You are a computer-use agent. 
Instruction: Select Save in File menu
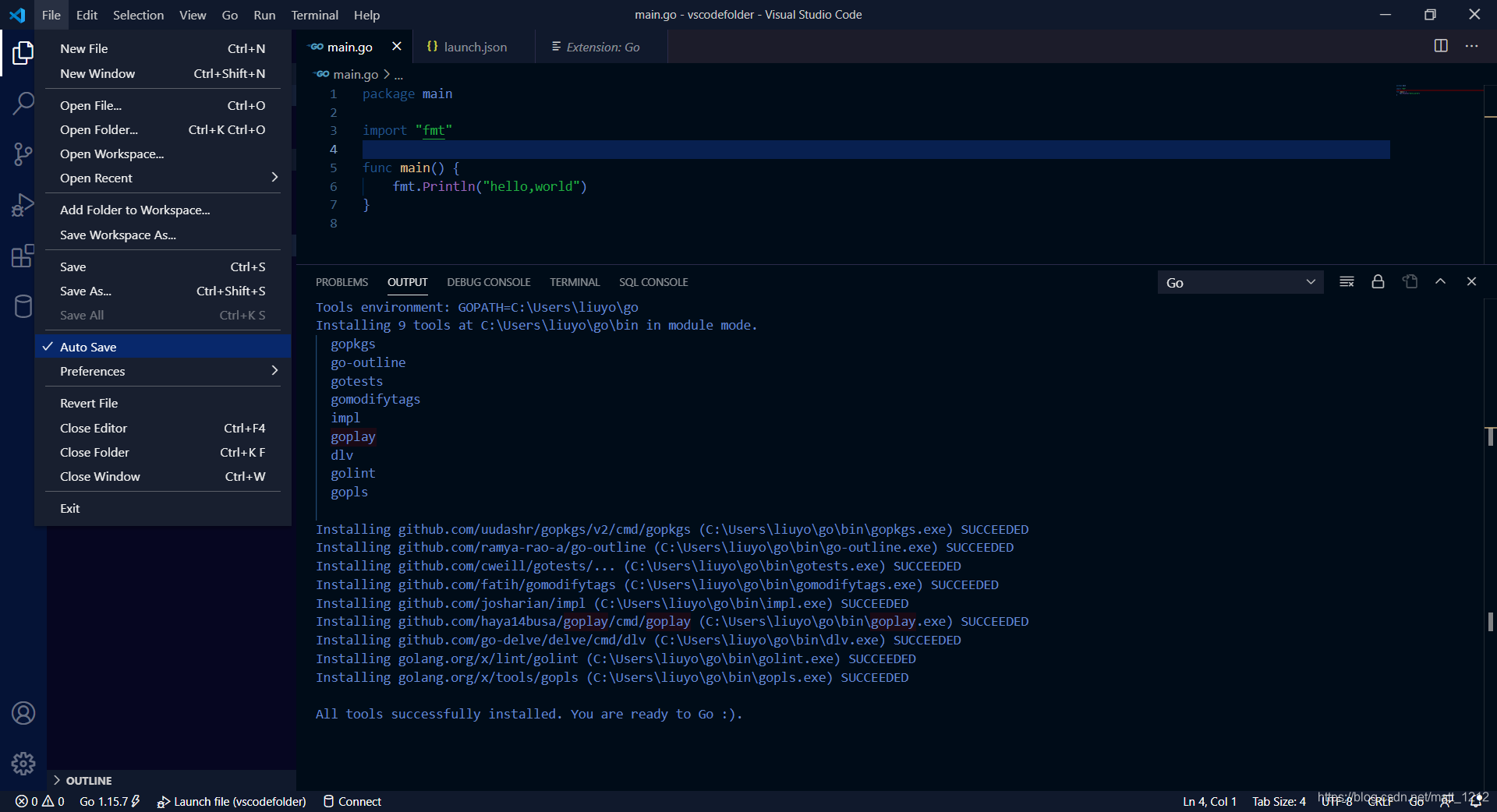click(163, 267)
